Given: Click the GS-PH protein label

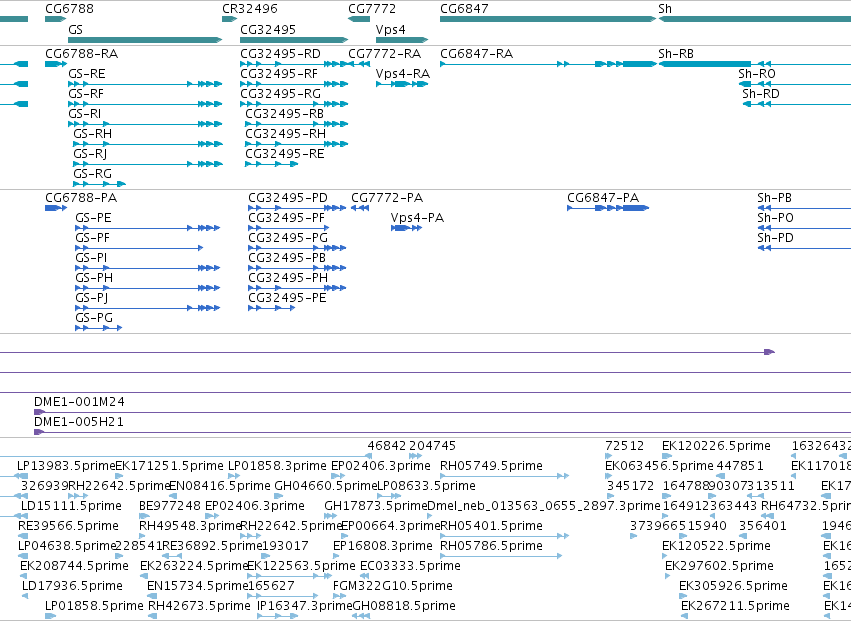Looking at the screenshot, I should (x=94, y=278).
